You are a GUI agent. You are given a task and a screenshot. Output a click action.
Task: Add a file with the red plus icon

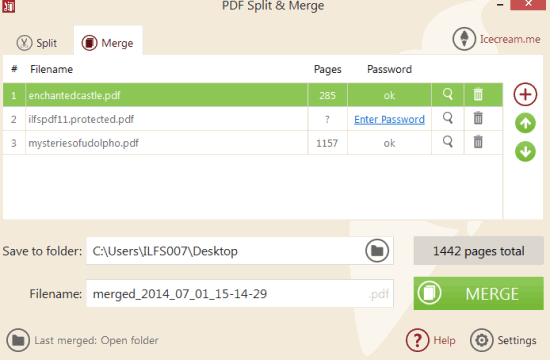pyautogui.click(x=525, y=94)
